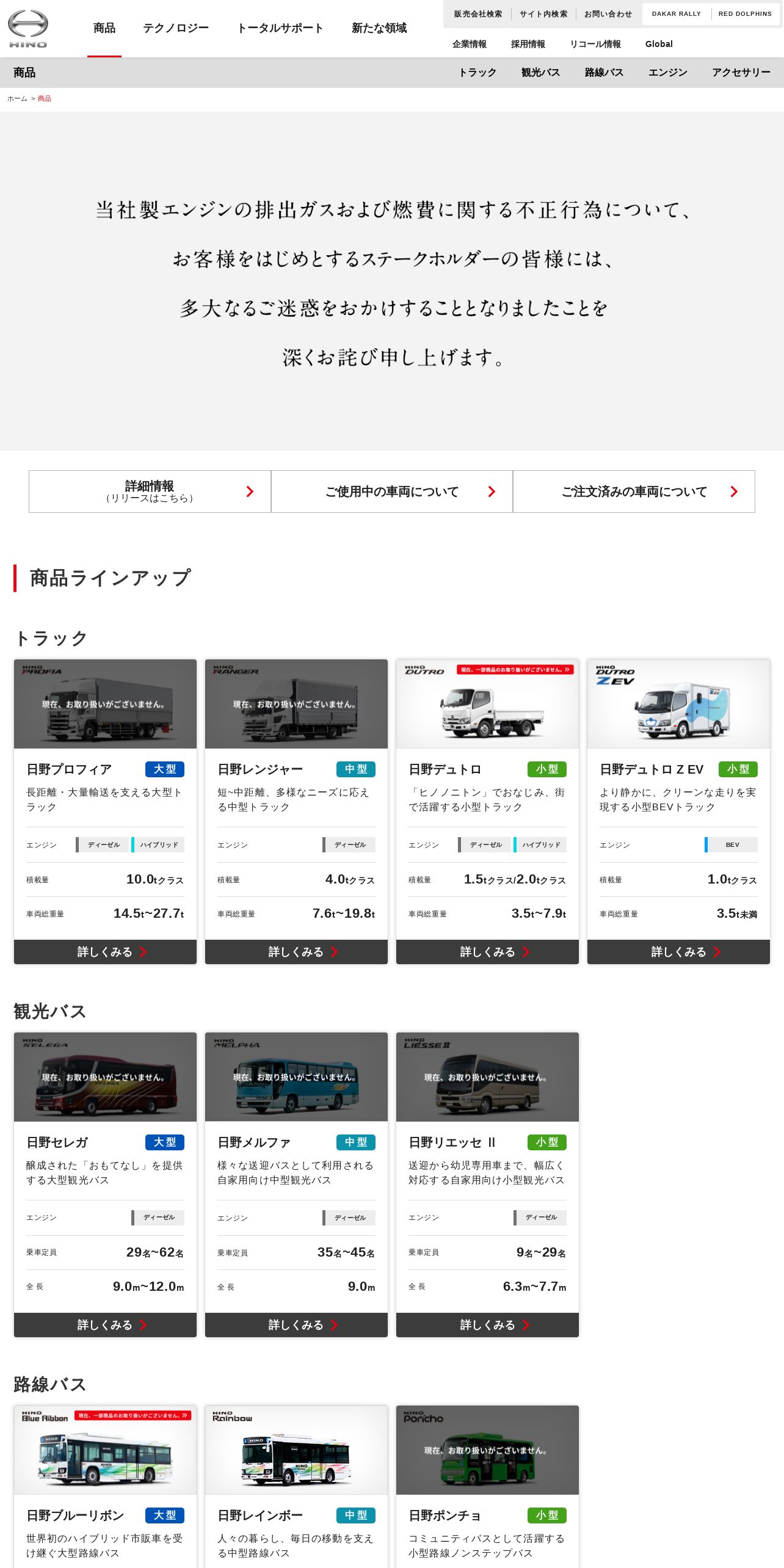Open the テクノロジー menu
The width and height of the screenshot is (784, 1568).
click(x=176, y=28)
